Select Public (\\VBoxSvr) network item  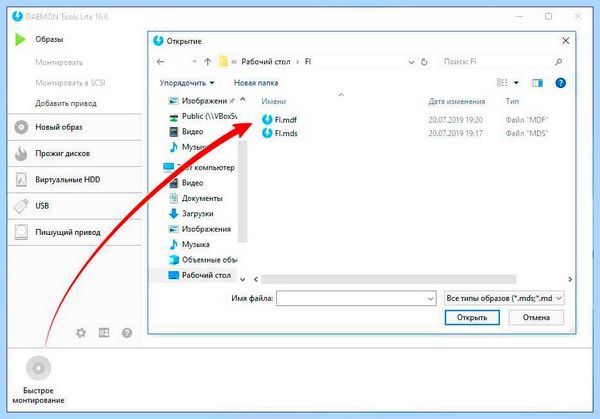203,116
